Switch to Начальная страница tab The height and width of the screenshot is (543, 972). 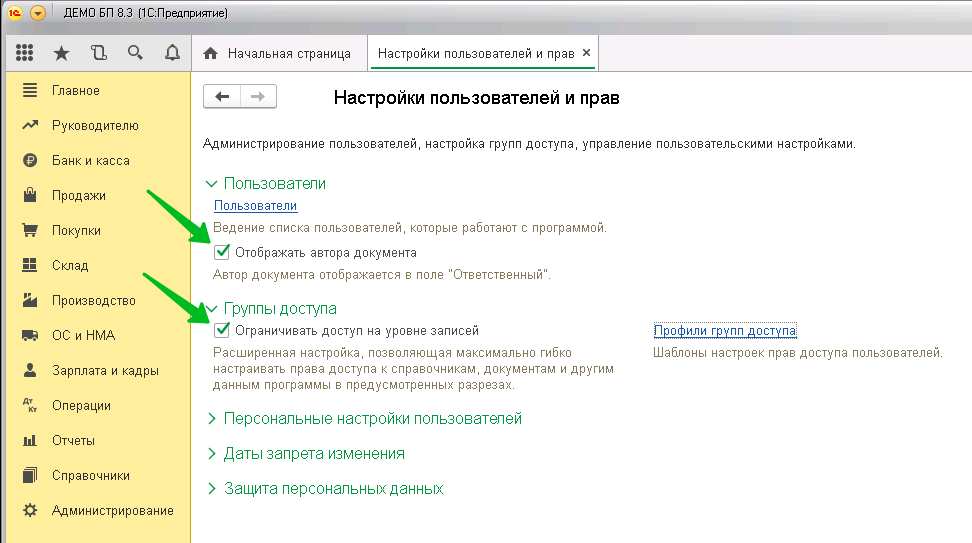point(278,53)
